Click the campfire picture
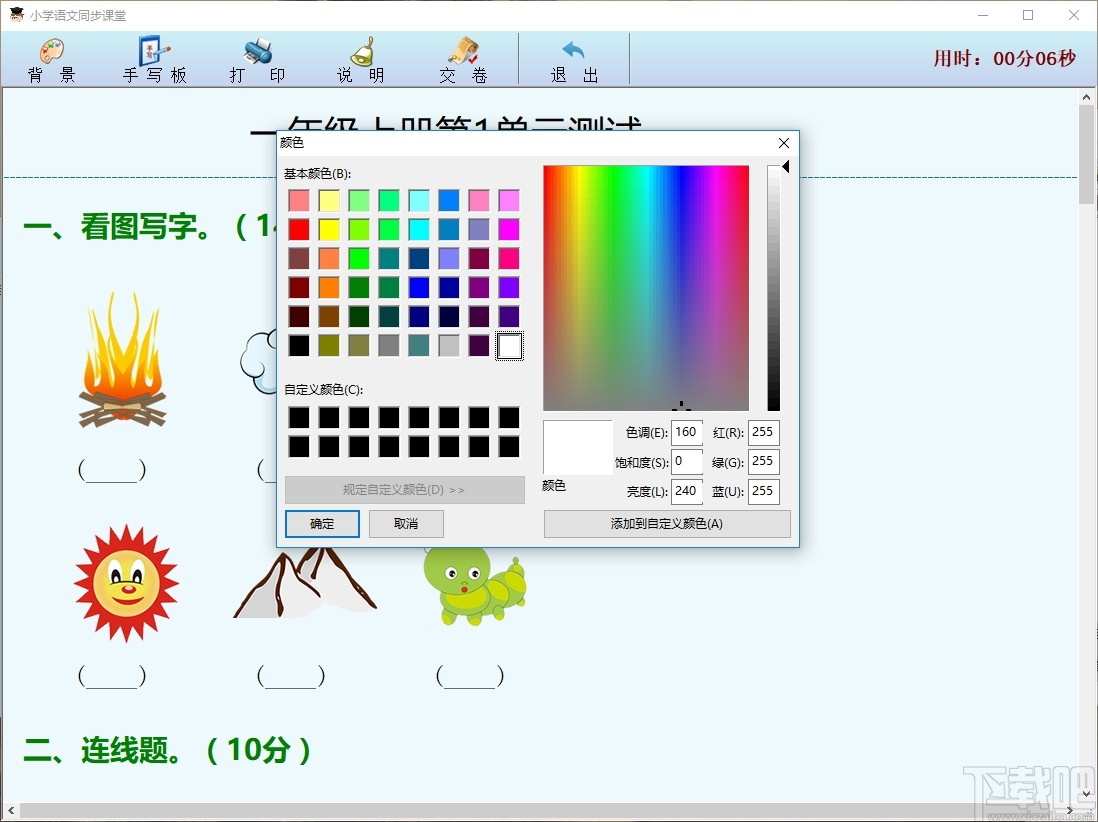Screen dimensions: 1098x822 point(123,360)
